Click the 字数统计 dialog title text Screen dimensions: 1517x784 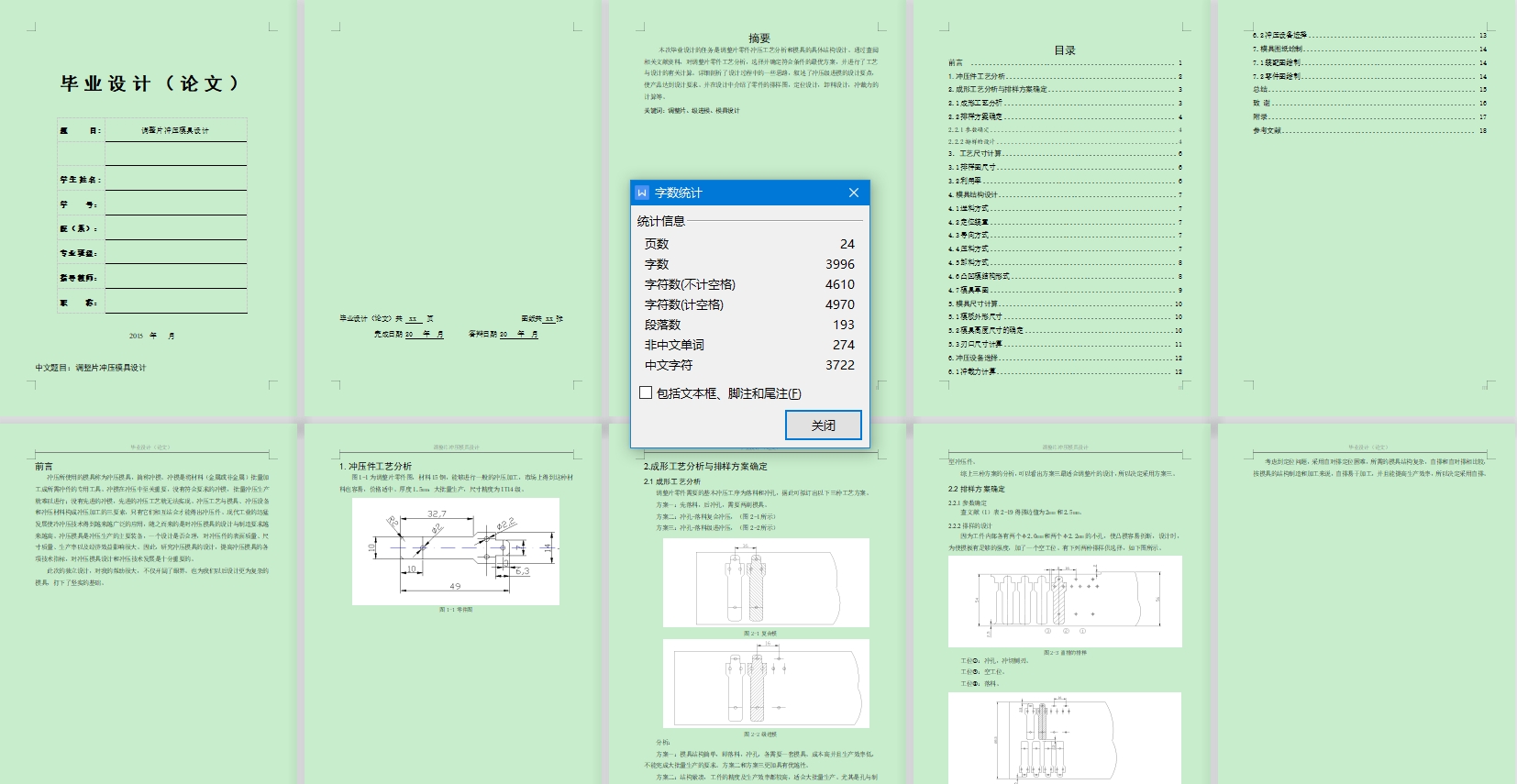coord(678,193)
